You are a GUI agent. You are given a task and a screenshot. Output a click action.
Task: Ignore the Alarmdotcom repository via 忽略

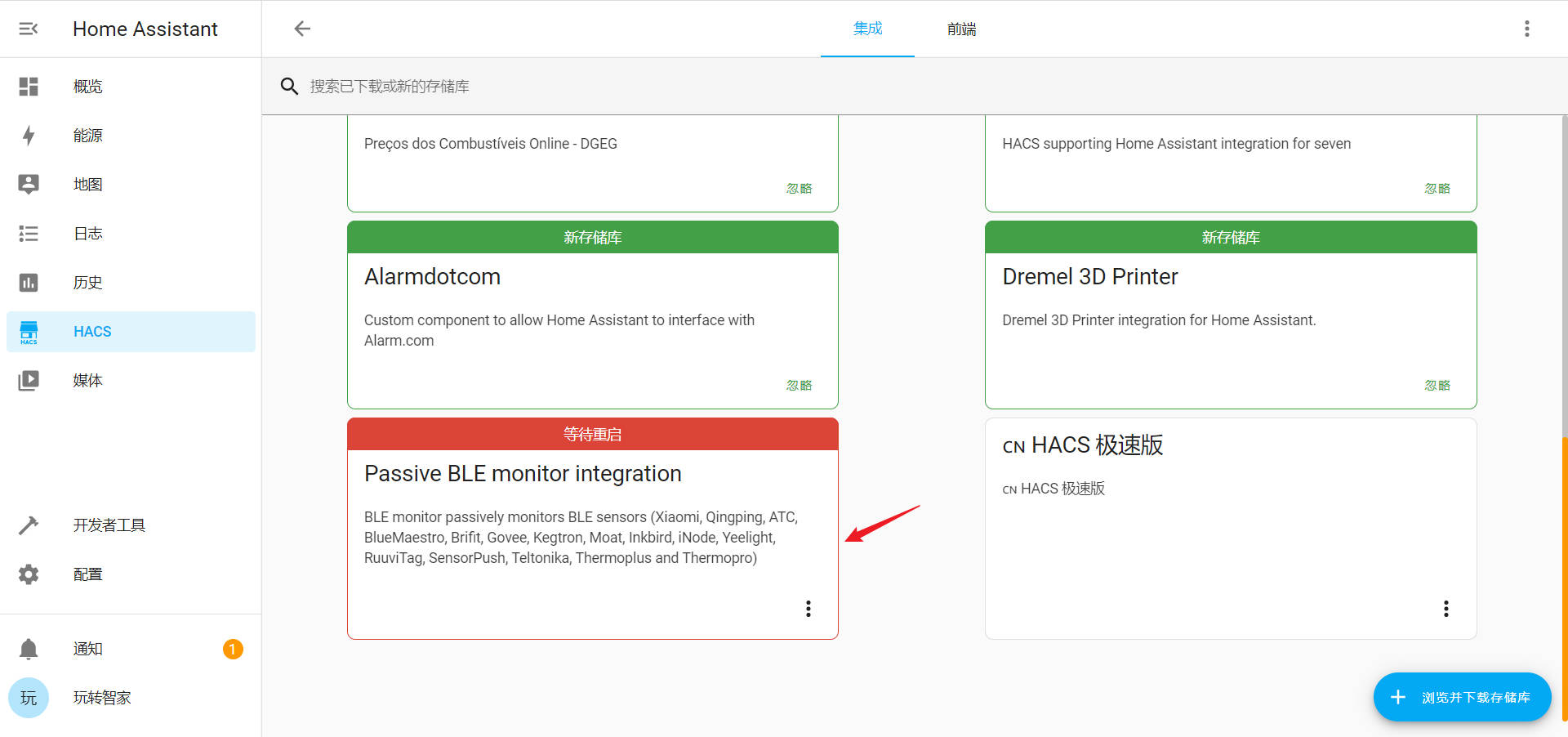(799, 385)
